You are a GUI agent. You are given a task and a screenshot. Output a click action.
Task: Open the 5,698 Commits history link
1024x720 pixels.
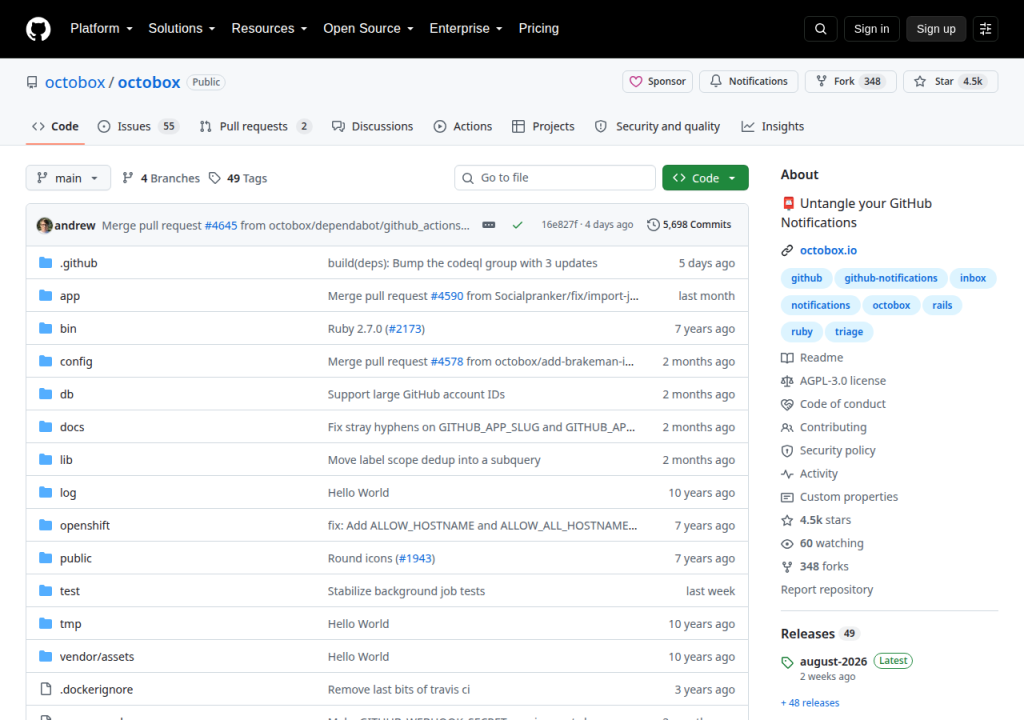[689, 225]
